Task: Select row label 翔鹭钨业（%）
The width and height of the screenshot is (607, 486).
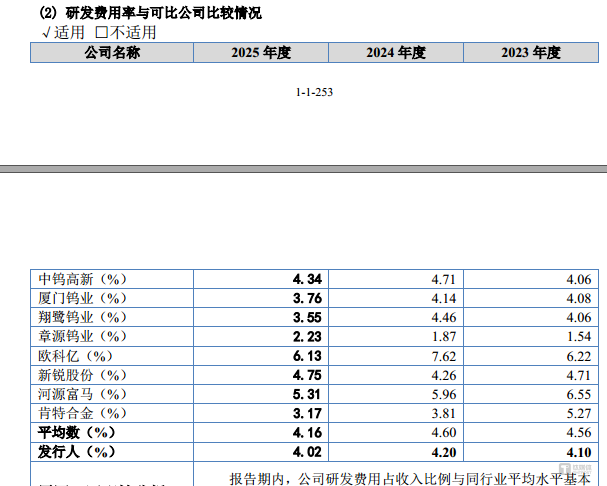Action: click(x=82, y=317)
